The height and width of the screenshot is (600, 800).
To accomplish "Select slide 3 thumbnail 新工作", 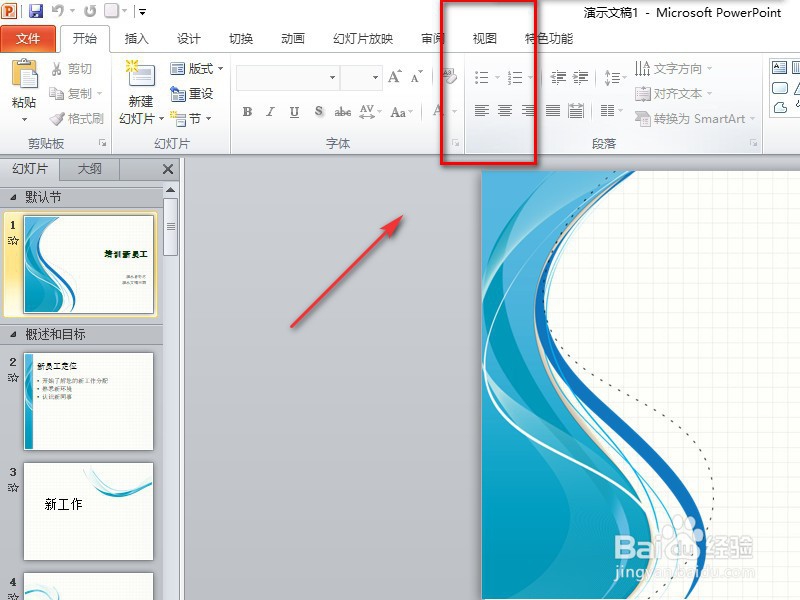I will point(89,511).
